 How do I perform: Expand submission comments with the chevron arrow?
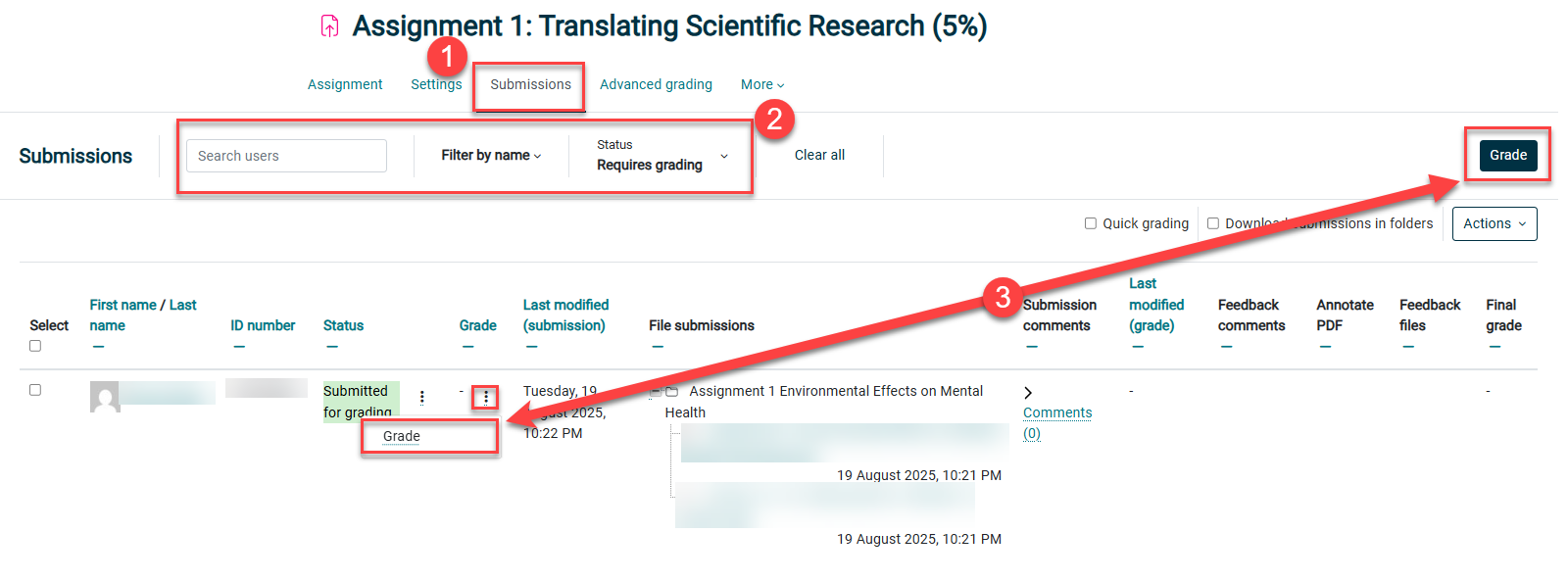[1028, 393]
